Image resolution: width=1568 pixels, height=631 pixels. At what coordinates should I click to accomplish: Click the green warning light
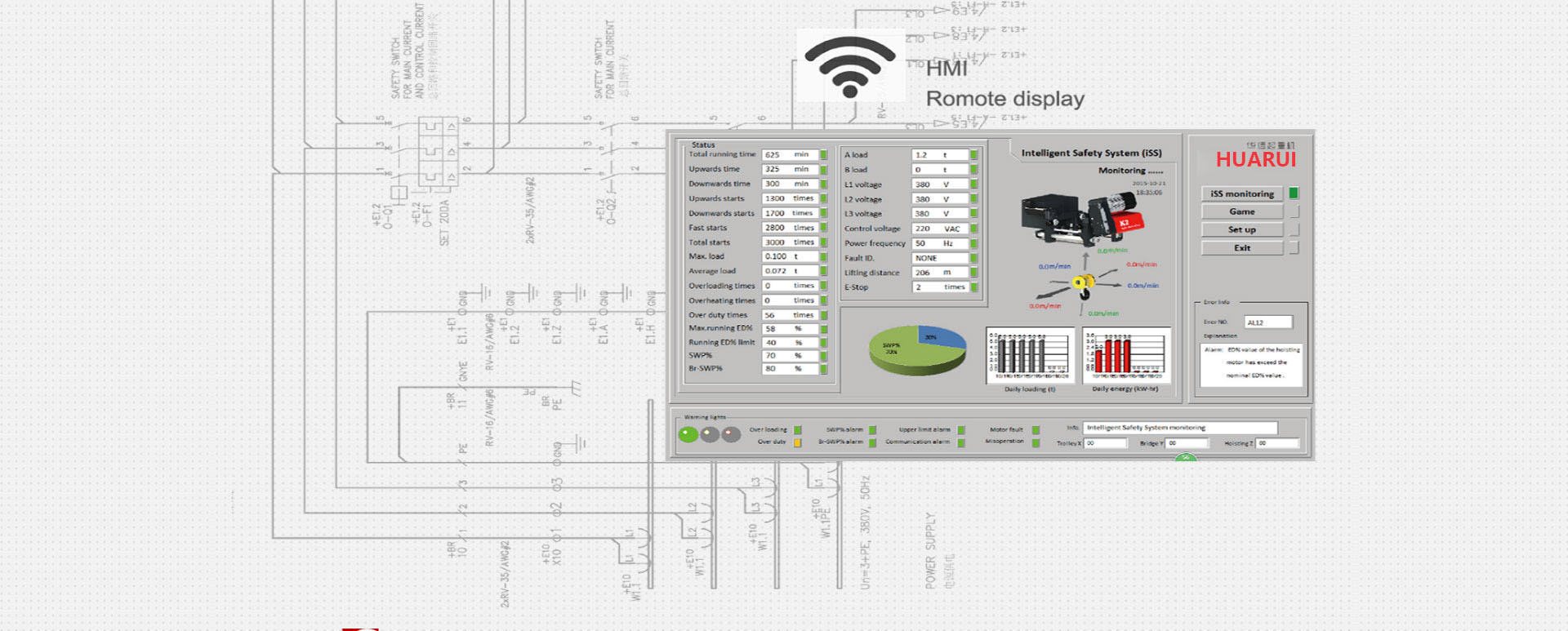click(x=688, y=434)
